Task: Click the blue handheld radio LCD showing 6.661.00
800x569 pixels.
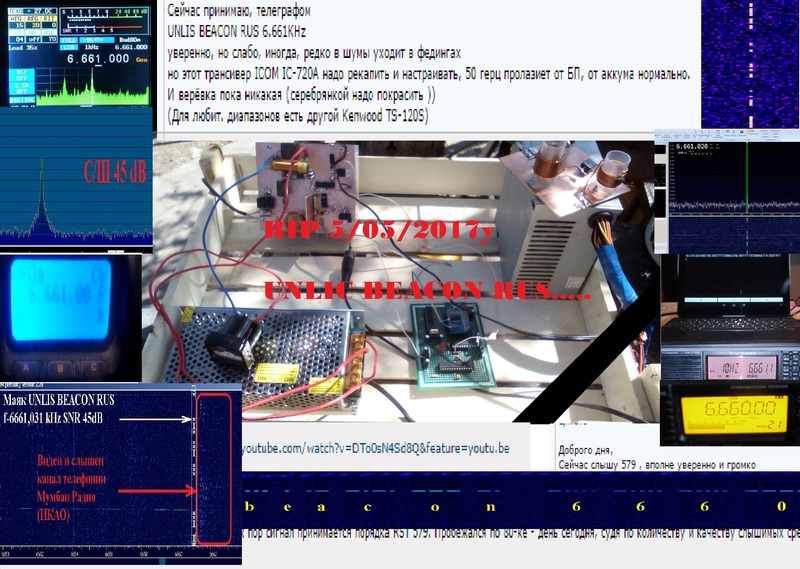Action: [60, 301]
